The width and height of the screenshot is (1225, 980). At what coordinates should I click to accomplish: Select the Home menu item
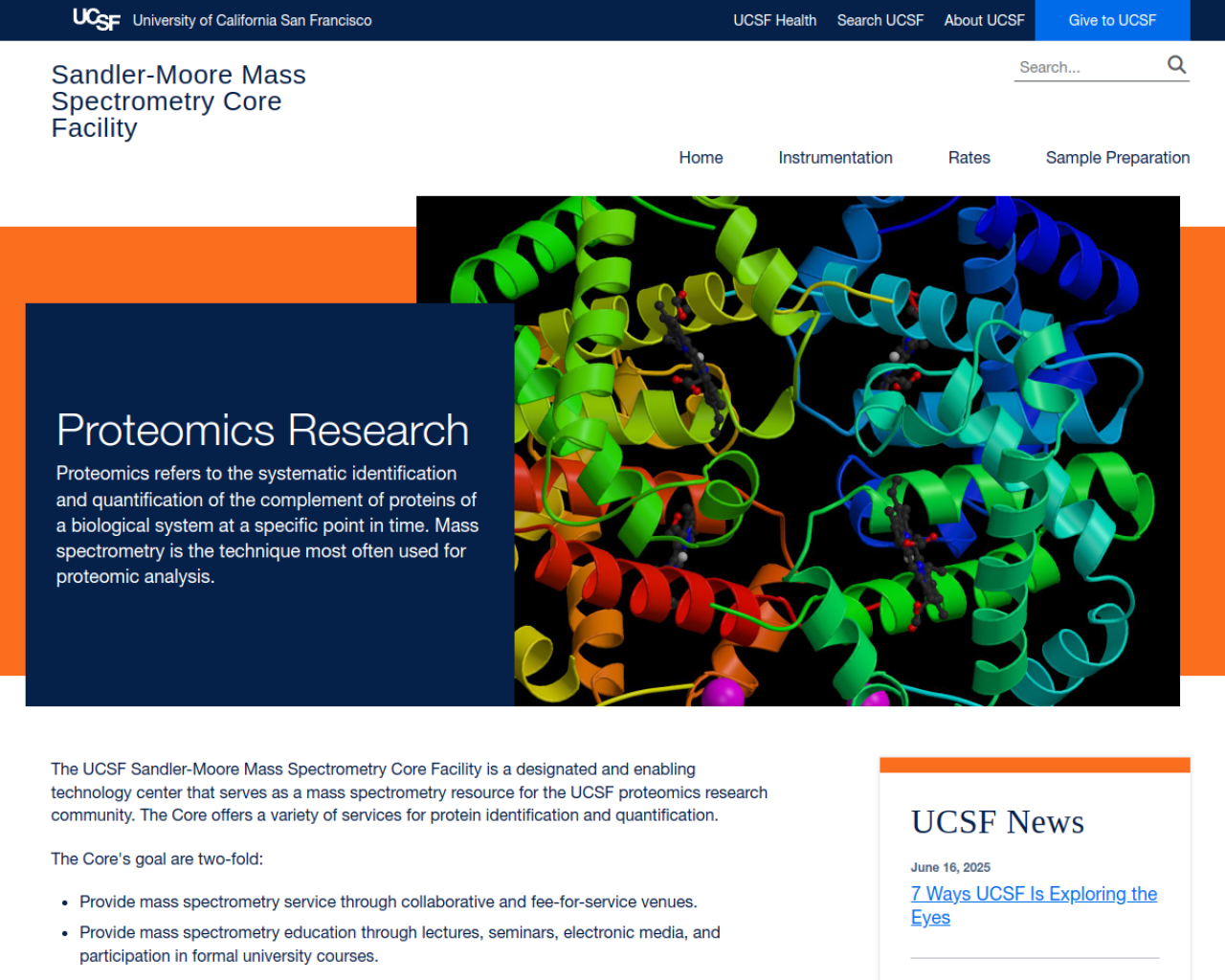click(701, 158)
